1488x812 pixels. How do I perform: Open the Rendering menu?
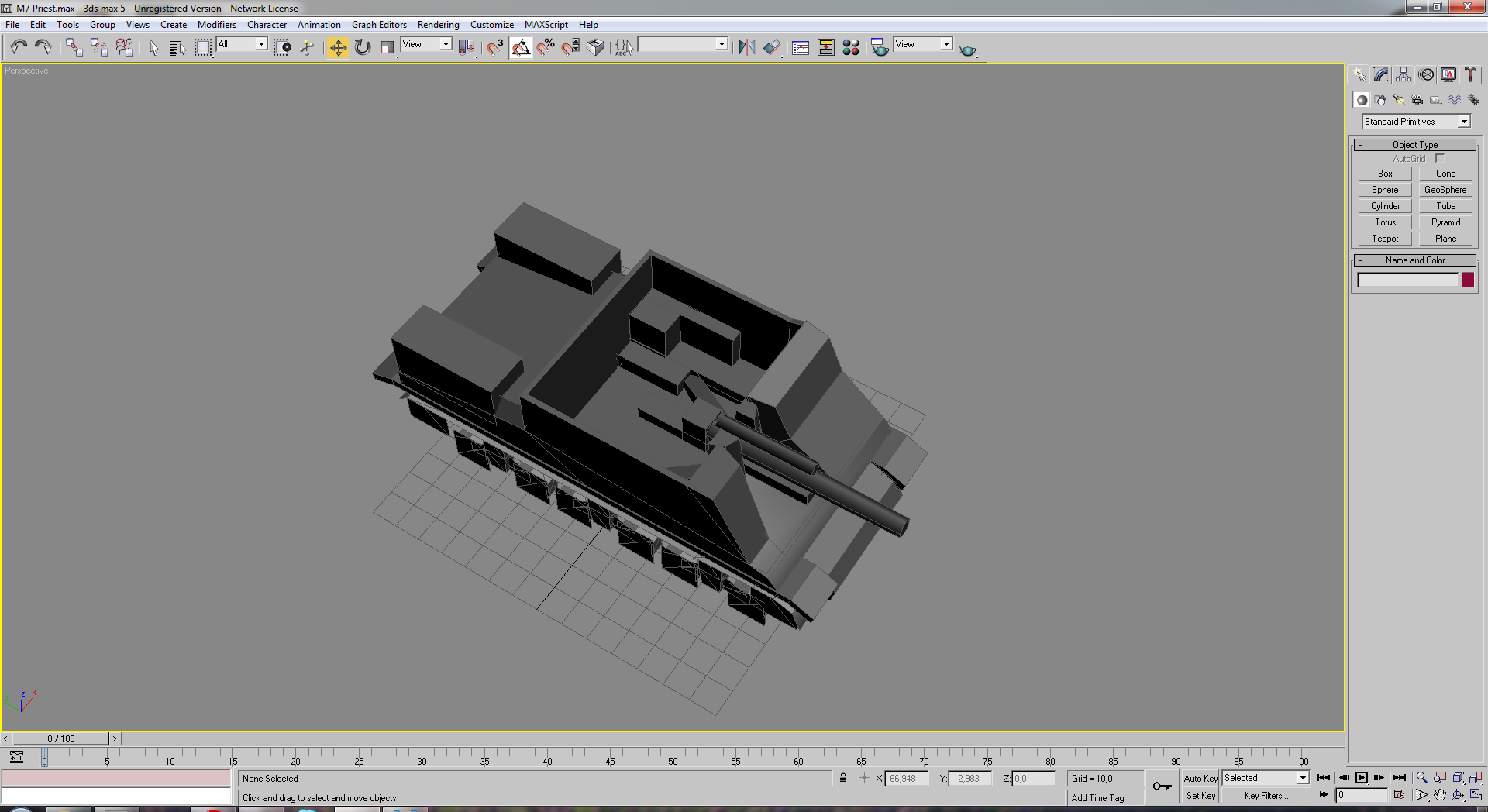click(438, 25)
